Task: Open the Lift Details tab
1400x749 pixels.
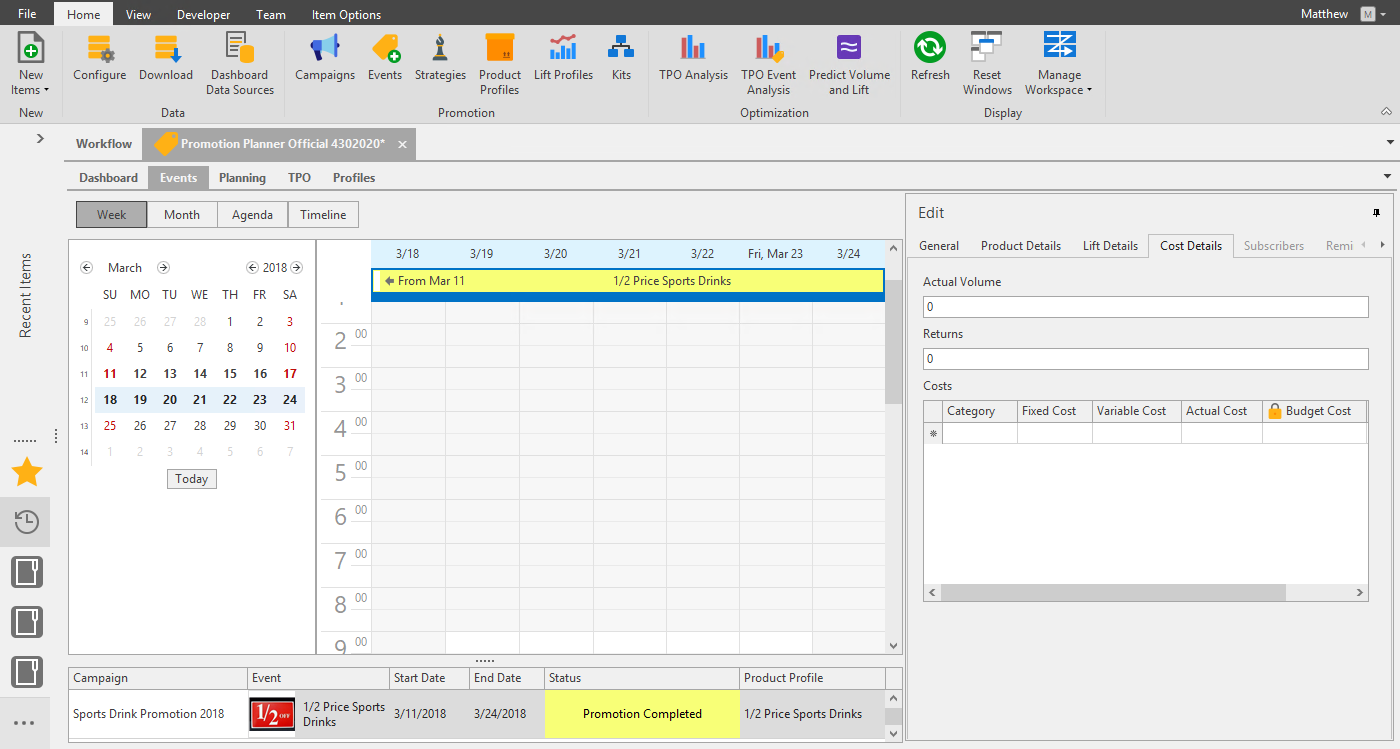Action: pyautogui.click(x=1110, y=246)
